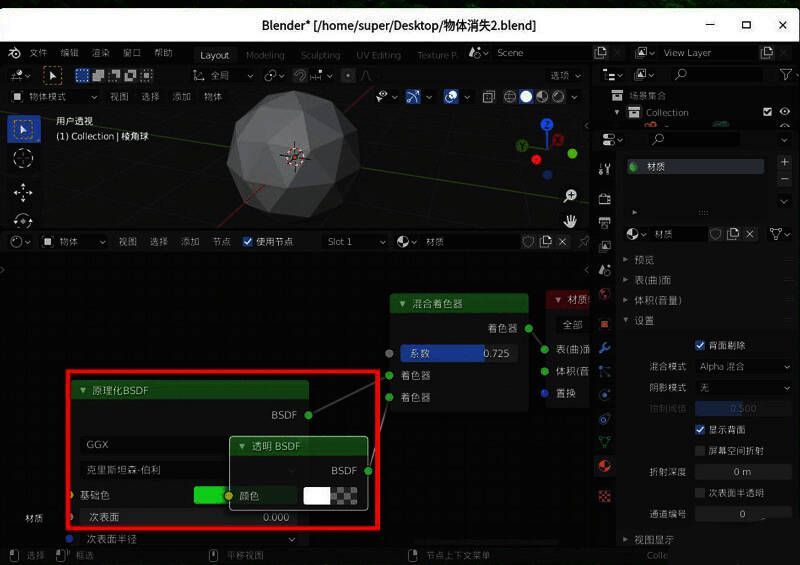Viewport: 800px width, 565px height.
Task: Click the outliner filter funnel icon
Action: click(x=786, y=75)
